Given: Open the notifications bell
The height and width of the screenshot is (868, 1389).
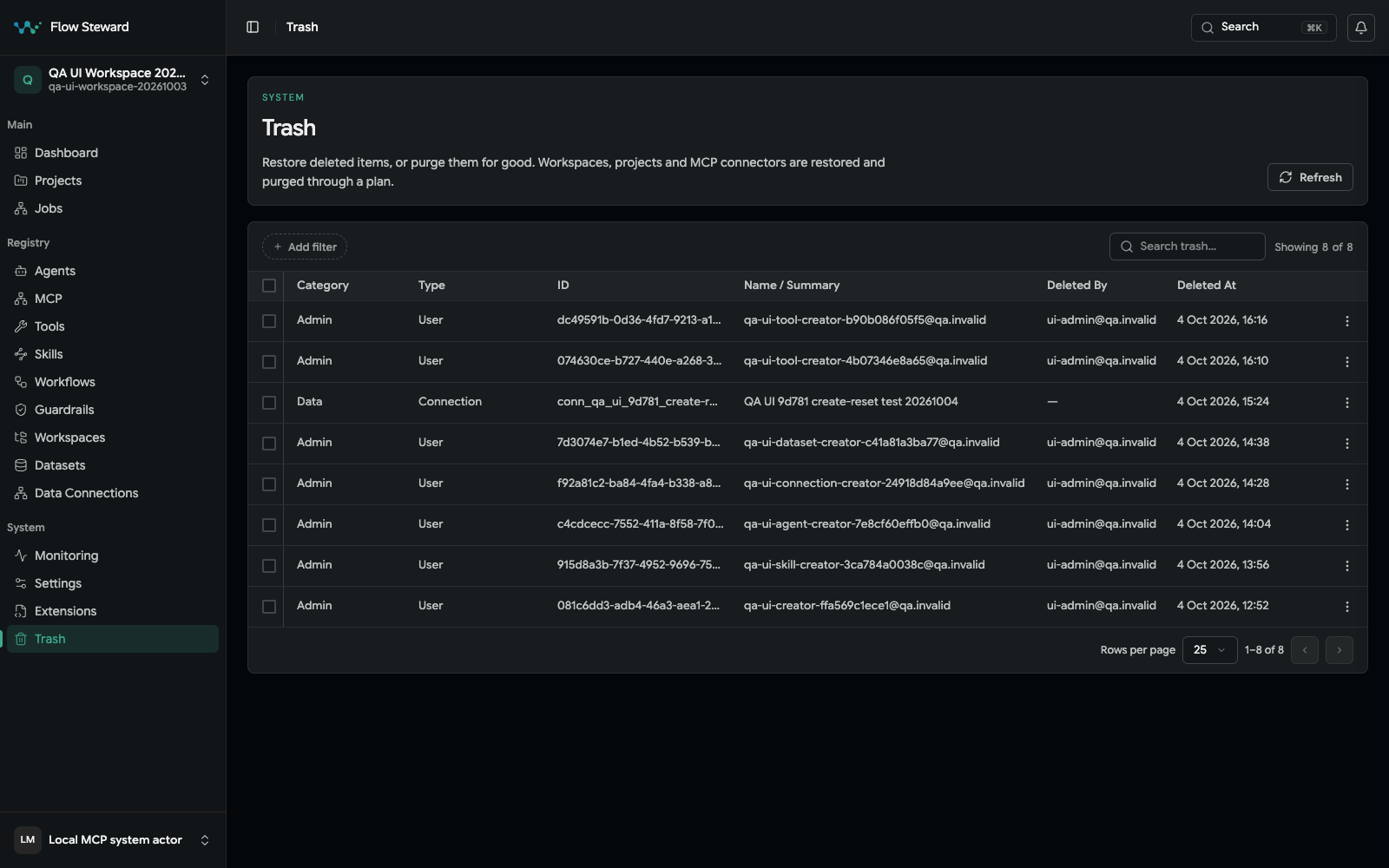Looking at the screenshot, I should [1361, 27].
